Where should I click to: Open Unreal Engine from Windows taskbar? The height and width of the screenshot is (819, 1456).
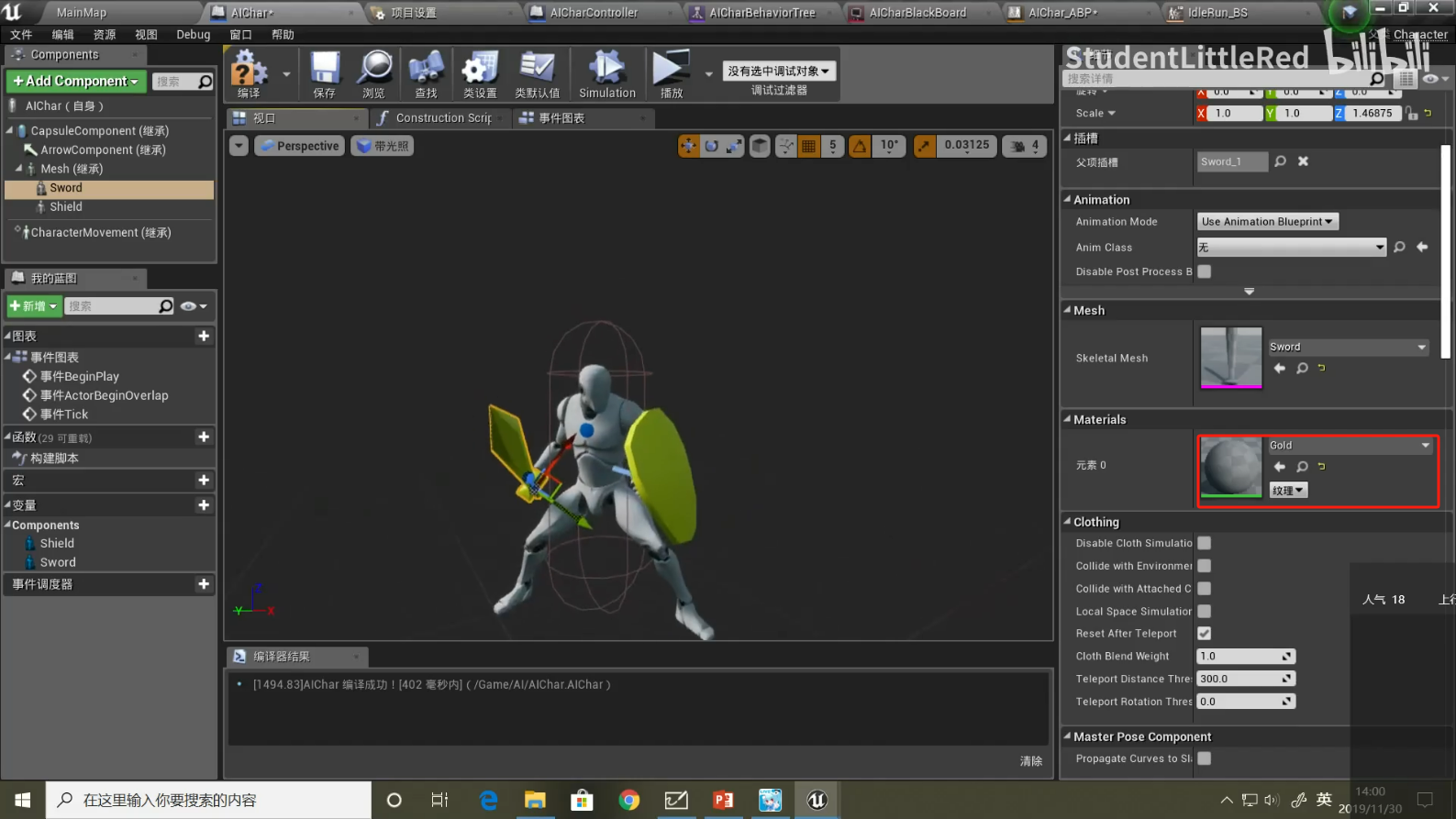click(x=817, y=800)
